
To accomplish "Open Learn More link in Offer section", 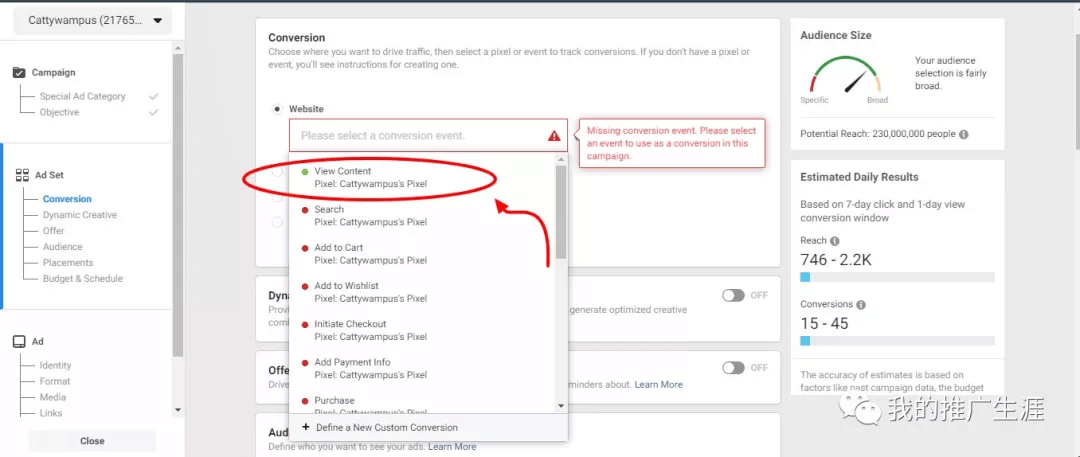I will pos(658,385).
